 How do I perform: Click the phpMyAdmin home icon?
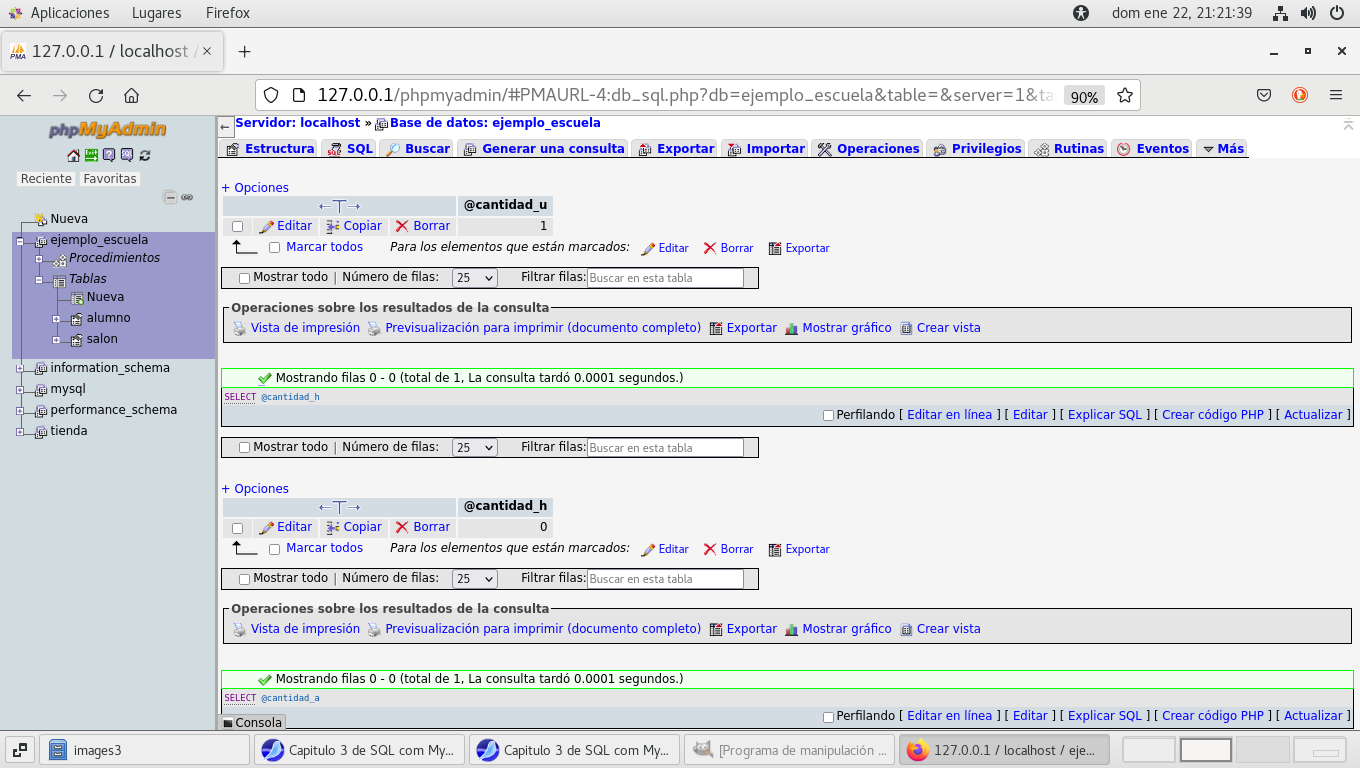(73, 155)
